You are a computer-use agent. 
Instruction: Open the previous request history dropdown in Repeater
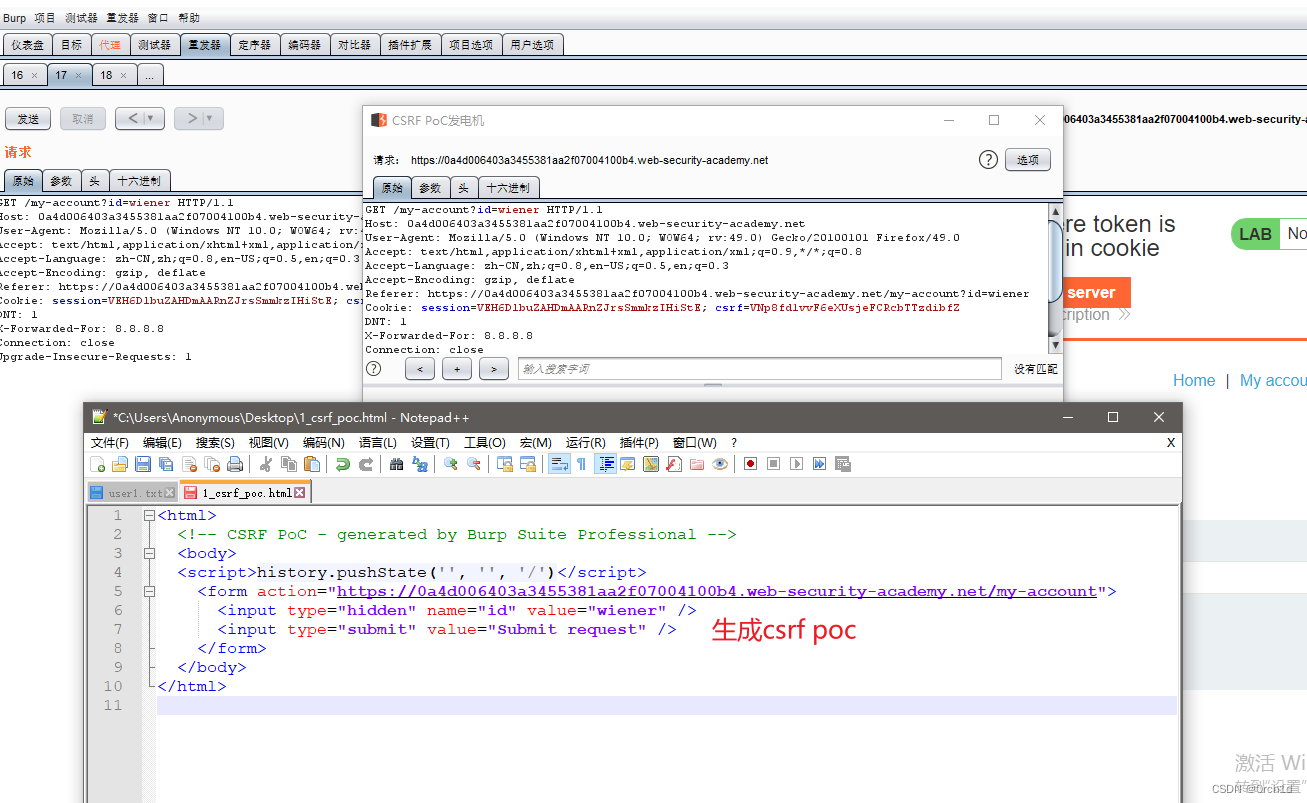pos(152,119)
